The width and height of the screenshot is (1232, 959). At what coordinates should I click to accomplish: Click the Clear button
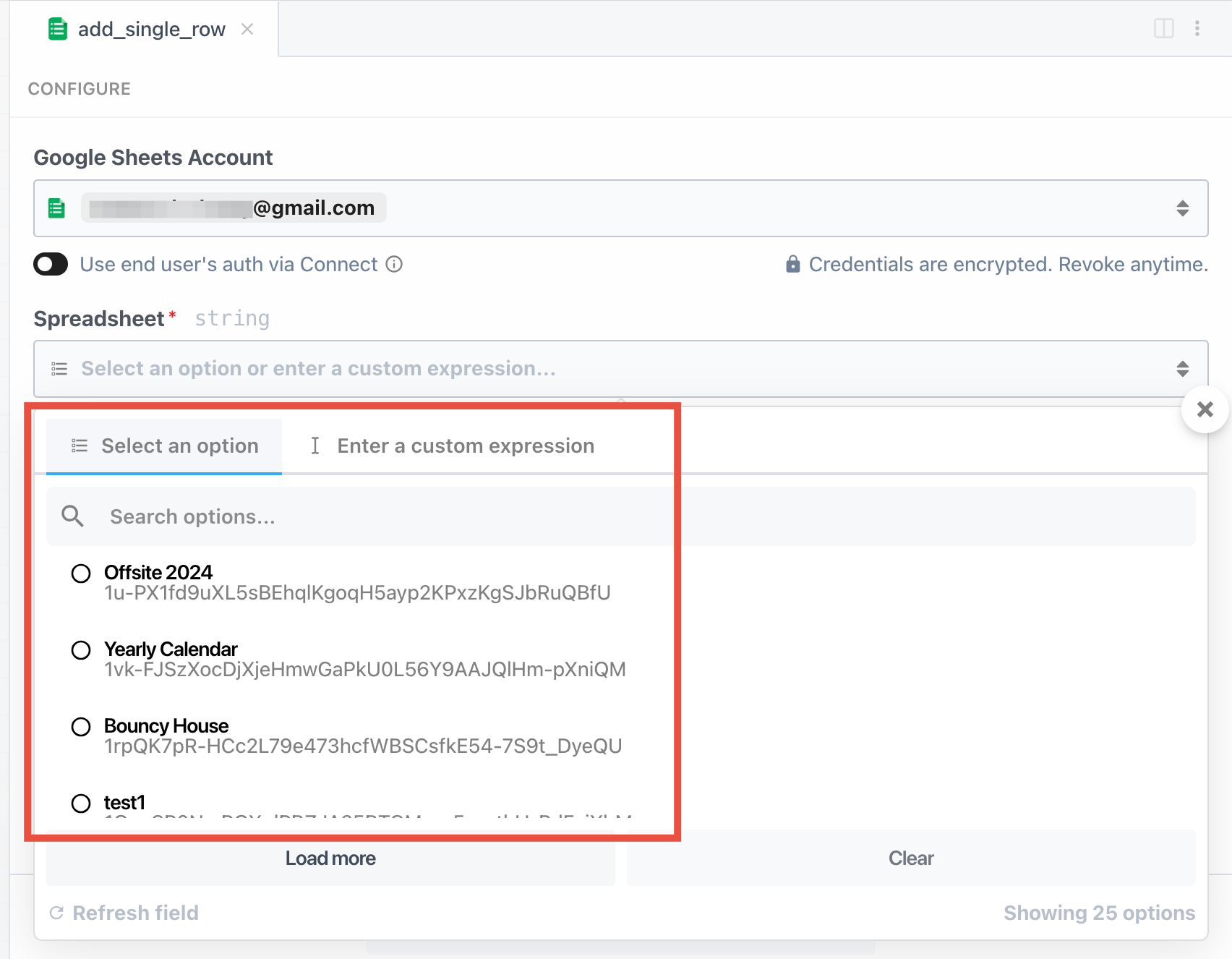click(911, 858)
